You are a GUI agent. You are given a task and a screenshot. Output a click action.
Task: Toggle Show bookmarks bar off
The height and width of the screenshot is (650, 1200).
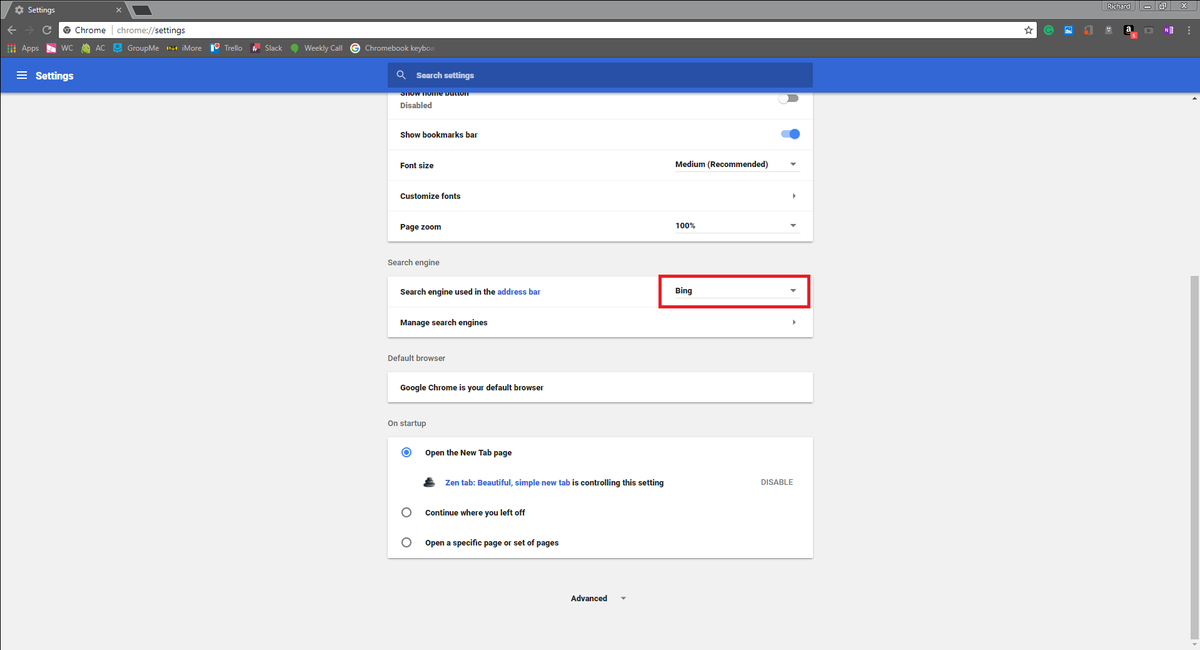pyautogui.click(x=790, y=134)
